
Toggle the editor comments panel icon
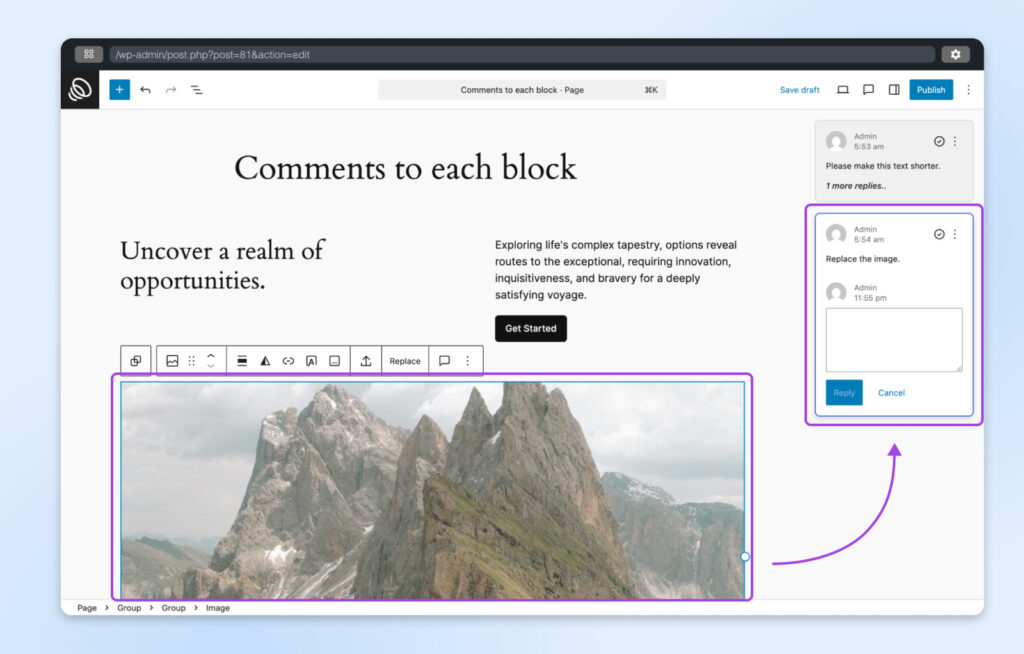point(867,89)
